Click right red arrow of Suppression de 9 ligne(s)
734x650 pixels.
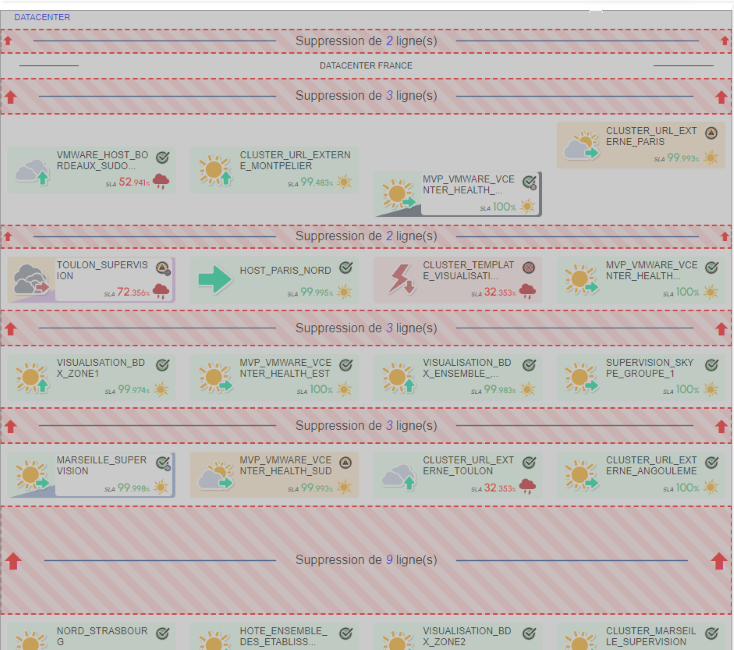[718, 561]
